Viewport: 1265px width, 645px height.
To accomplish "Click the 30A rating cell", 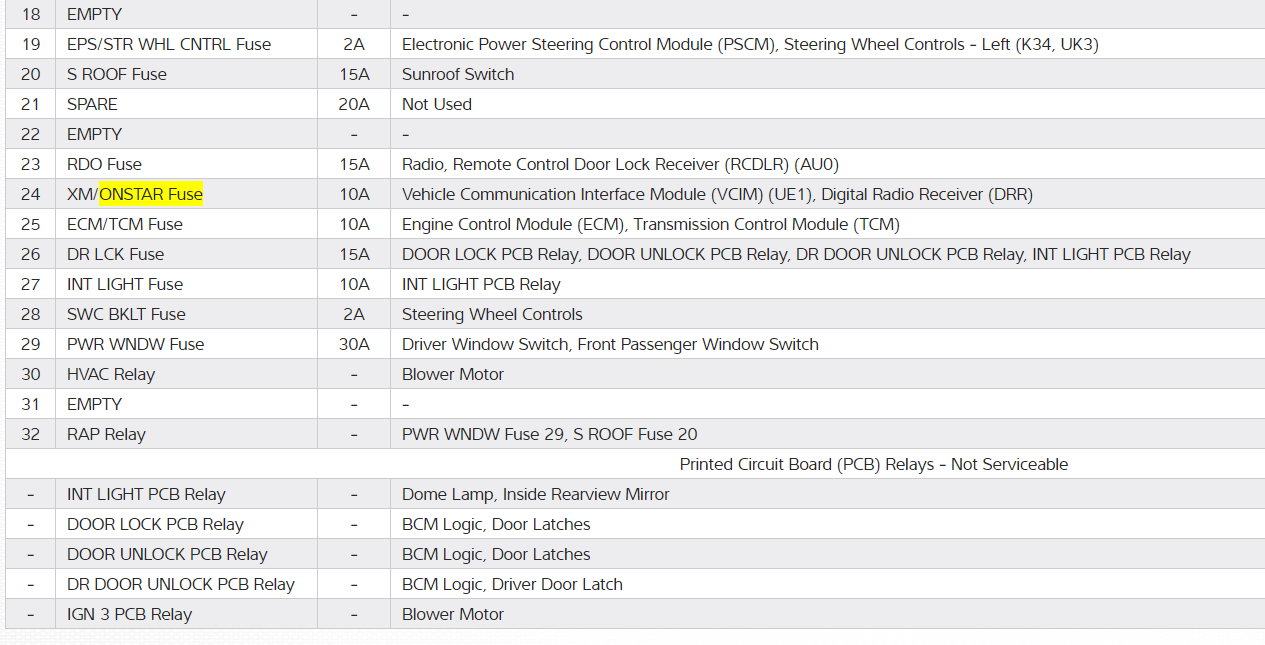I will click(354, 344).
